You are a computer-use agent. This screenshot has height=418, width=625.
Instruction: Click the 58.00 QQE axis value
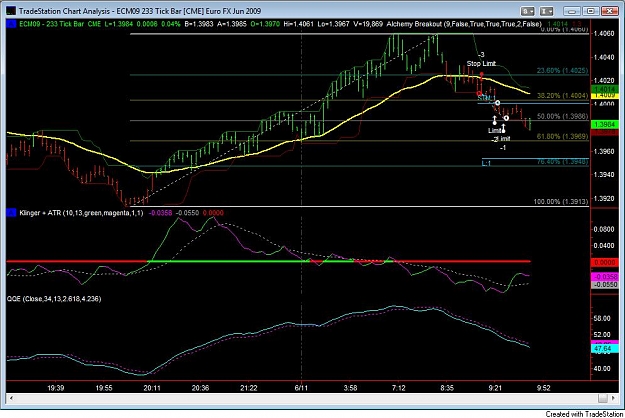[602, 318]
